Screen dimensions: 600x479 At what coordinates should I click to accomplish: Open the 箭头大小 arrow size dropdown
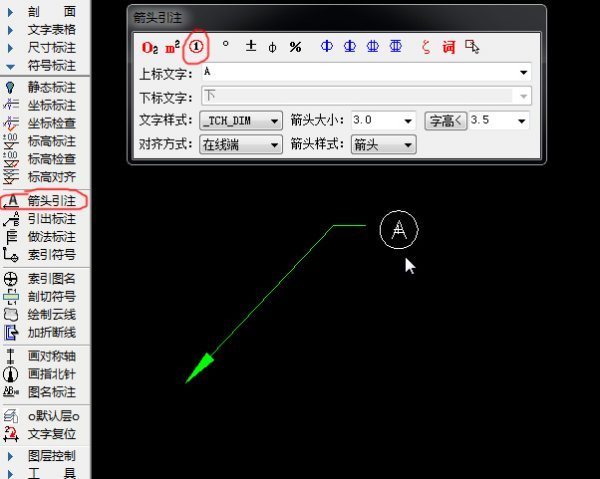pos(382,120)
